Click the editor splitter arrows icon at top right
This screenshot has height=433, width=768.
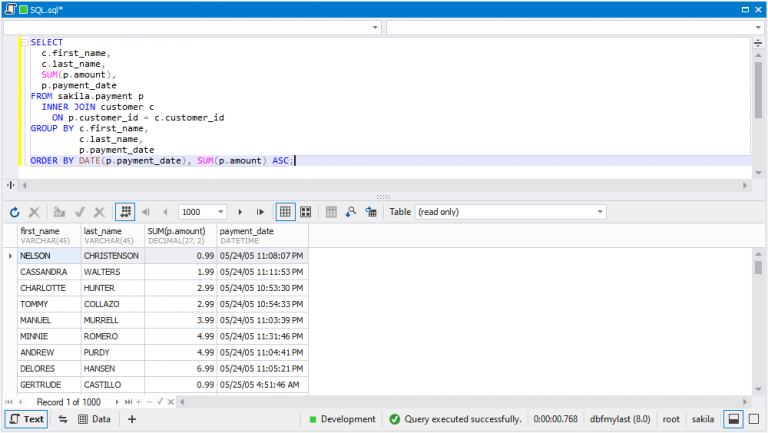[758, 43]
